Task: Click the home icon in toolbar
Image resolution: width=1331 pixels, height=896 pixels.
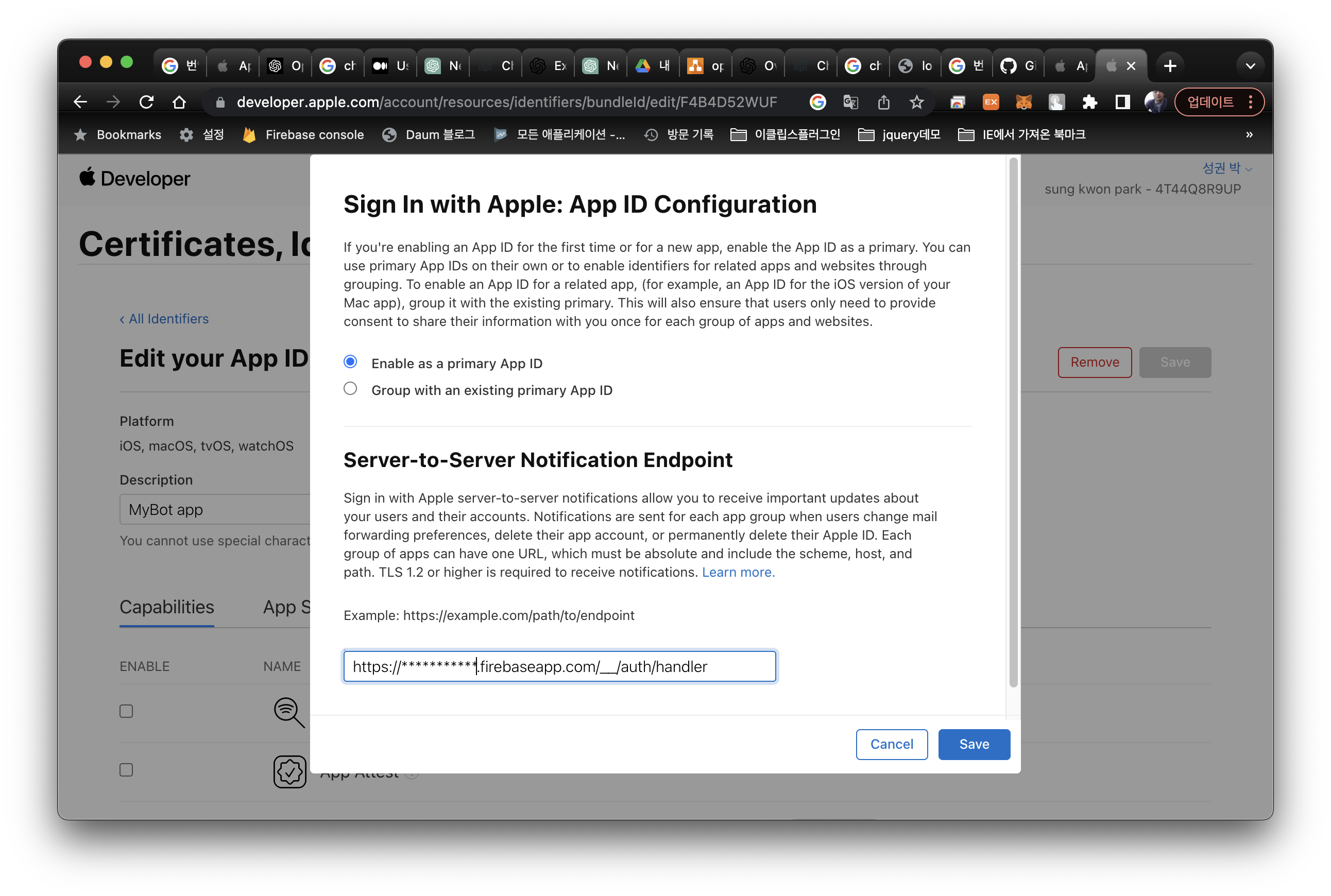Action: pyautogui.click(x=179, y=102)
